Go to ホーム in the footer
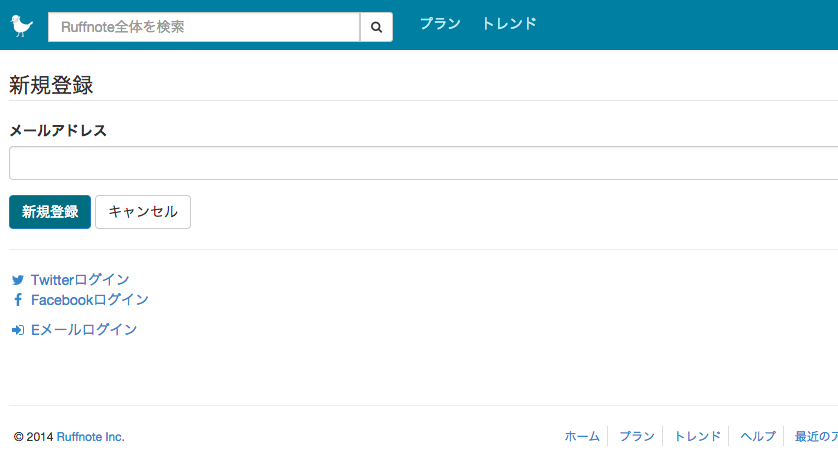This screenshot has width=838, height=467. coord(582,437)
